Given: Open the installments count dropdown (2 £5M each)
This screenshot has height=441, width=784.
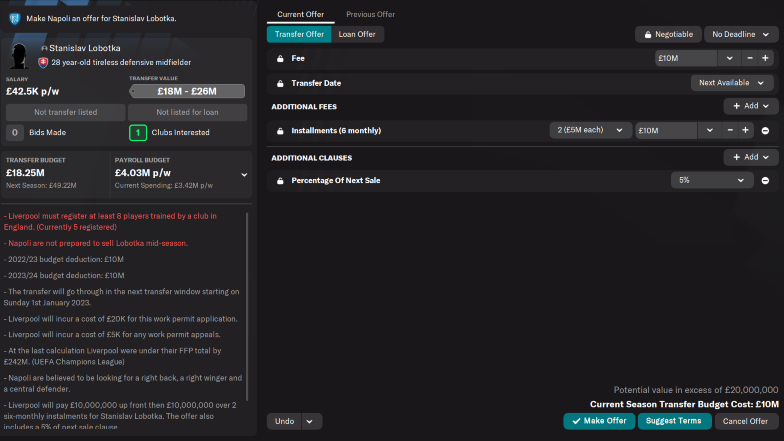Looking at the screenshot, I should [590, 130].
